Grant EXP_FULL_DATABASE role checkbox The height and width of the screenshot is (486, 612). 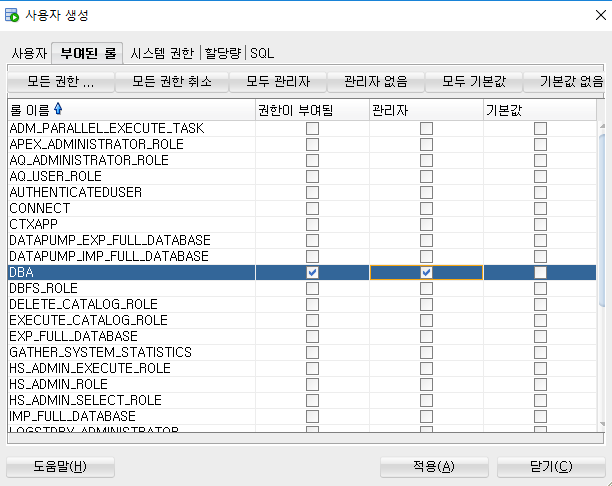click(x=312, y=336)
